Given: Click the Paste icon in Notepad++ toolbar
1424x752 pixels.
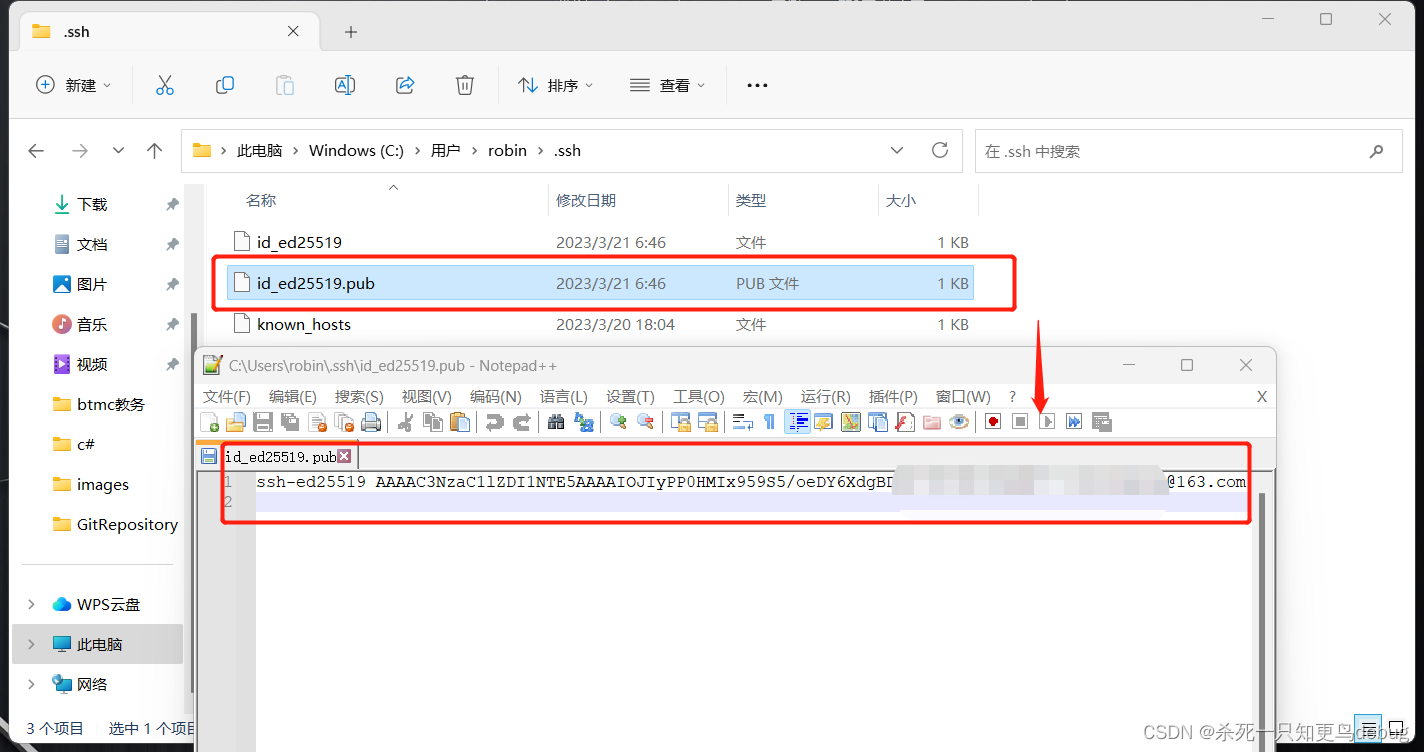Looking at the screenshot, I should pos(460,422).
